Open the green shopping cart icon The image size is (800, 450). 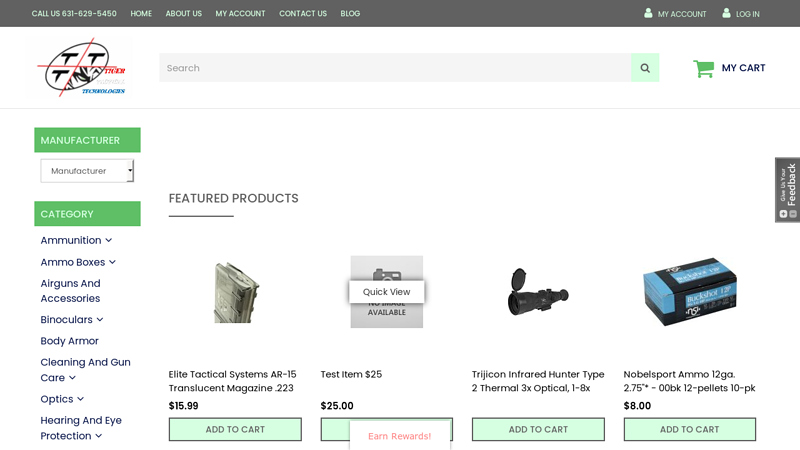pyautogui.click(x=704, y=68)
